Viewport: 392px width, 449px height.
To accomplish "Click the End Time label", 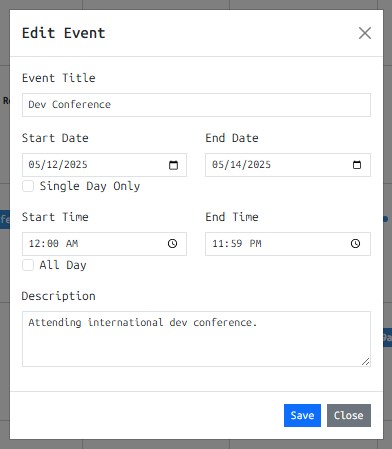I will 232,217.
